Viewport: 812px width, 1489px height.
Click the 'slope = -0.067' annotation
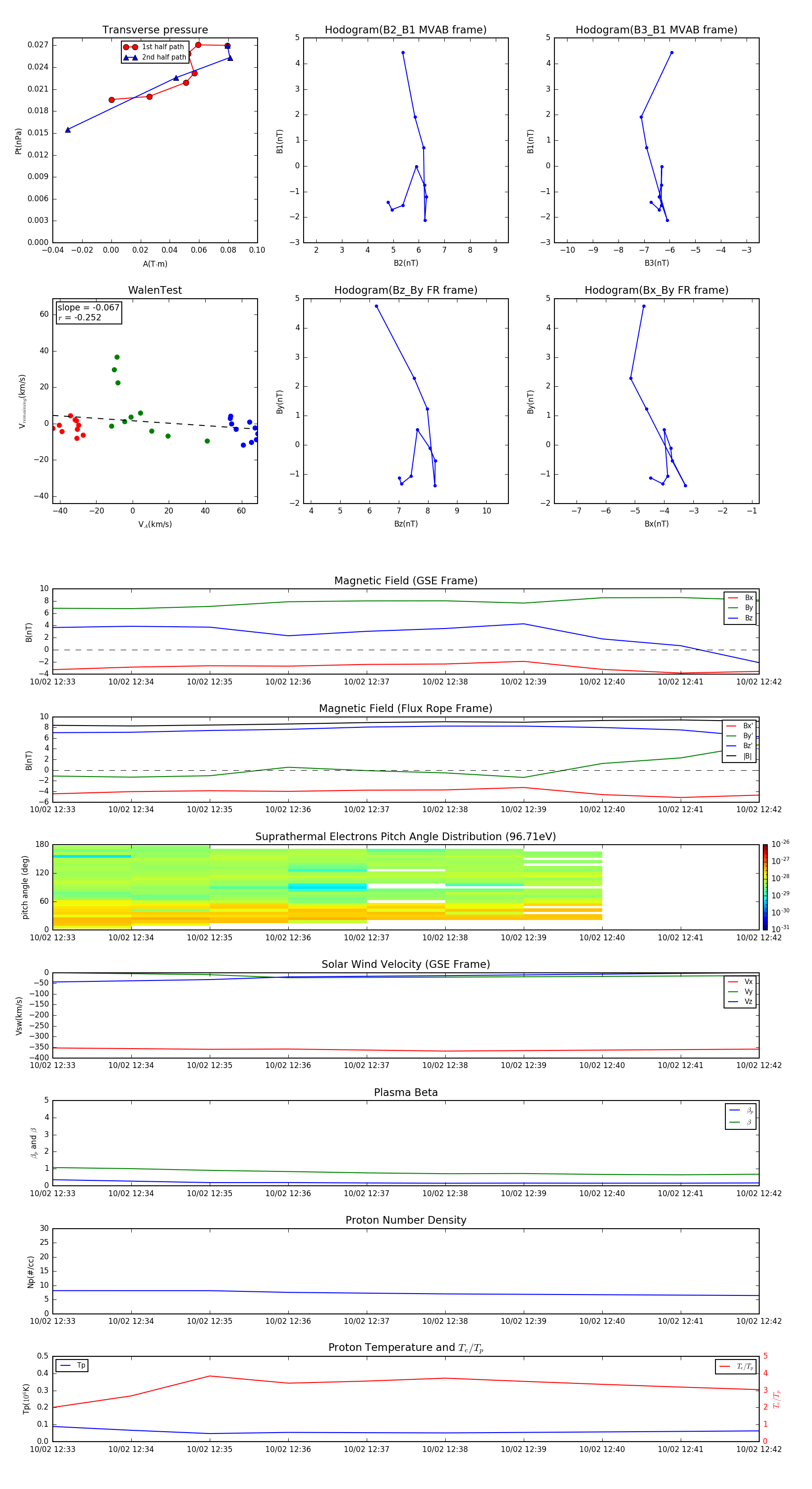coord(88,308)
